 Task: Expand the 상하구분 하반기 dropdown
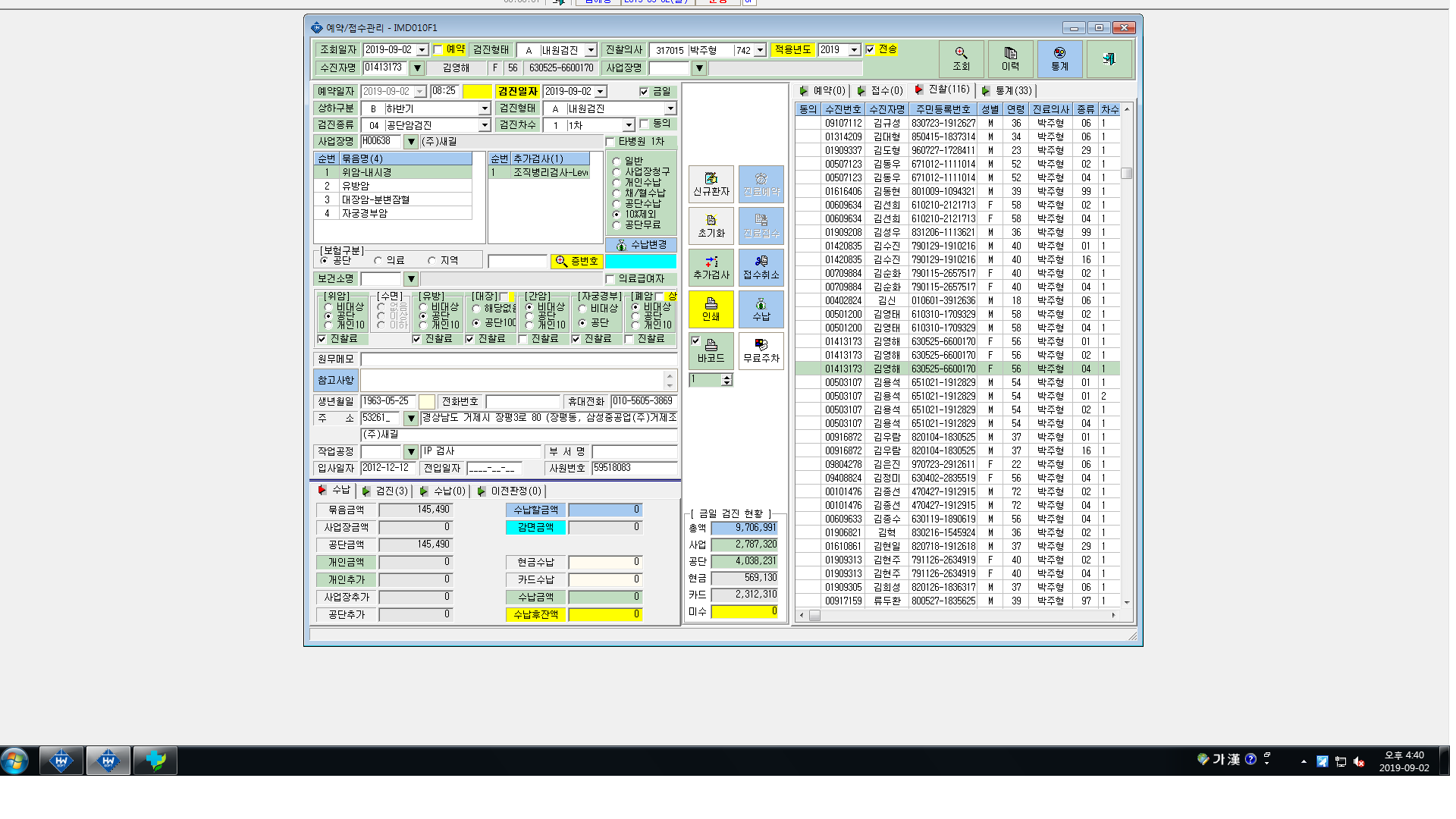click(485, 108)
